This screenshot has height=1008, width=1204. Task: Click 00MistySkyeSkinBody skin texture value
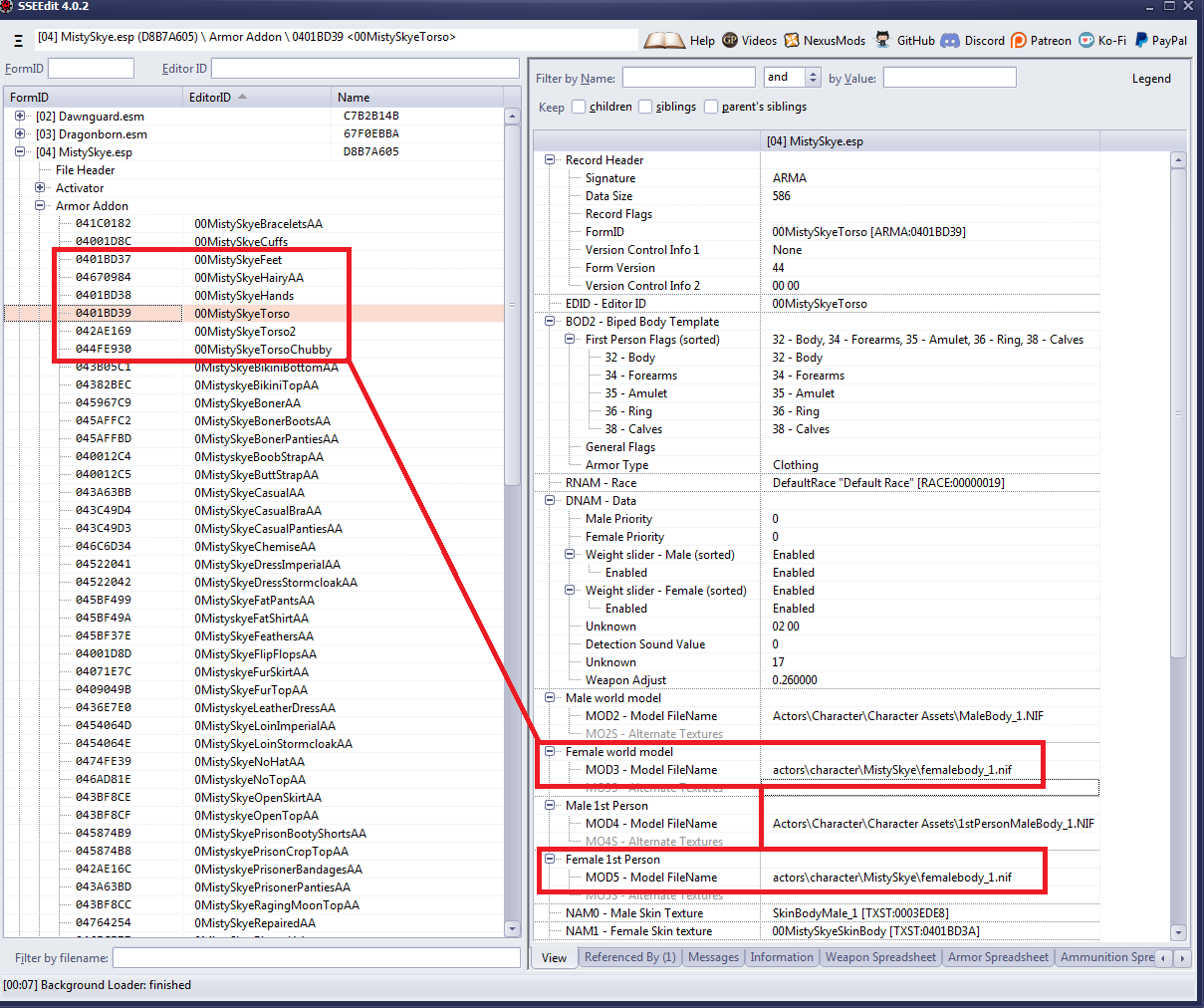876,931
